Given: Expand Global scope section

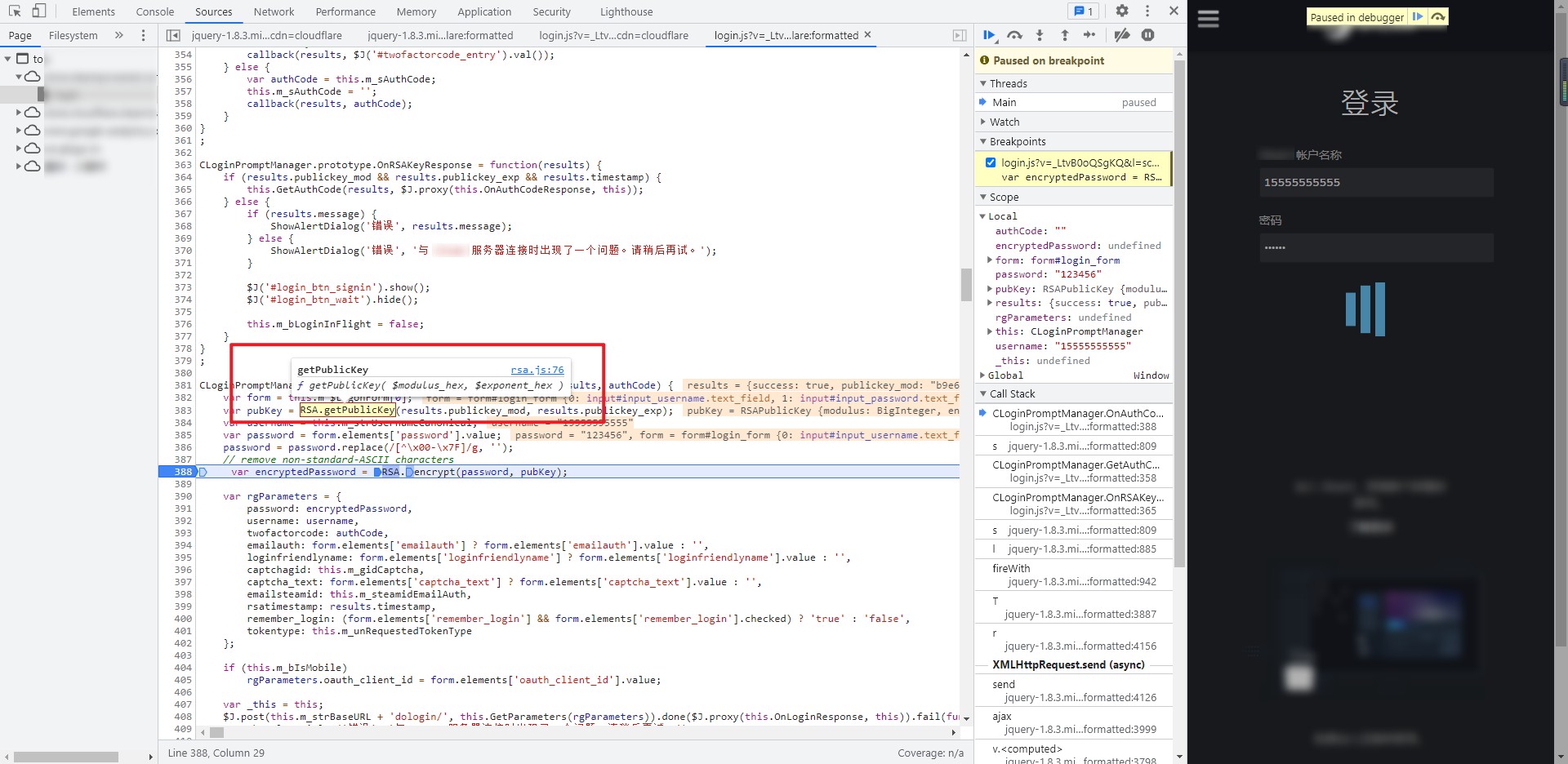Looking at the screenshot, I should (982, 375).
